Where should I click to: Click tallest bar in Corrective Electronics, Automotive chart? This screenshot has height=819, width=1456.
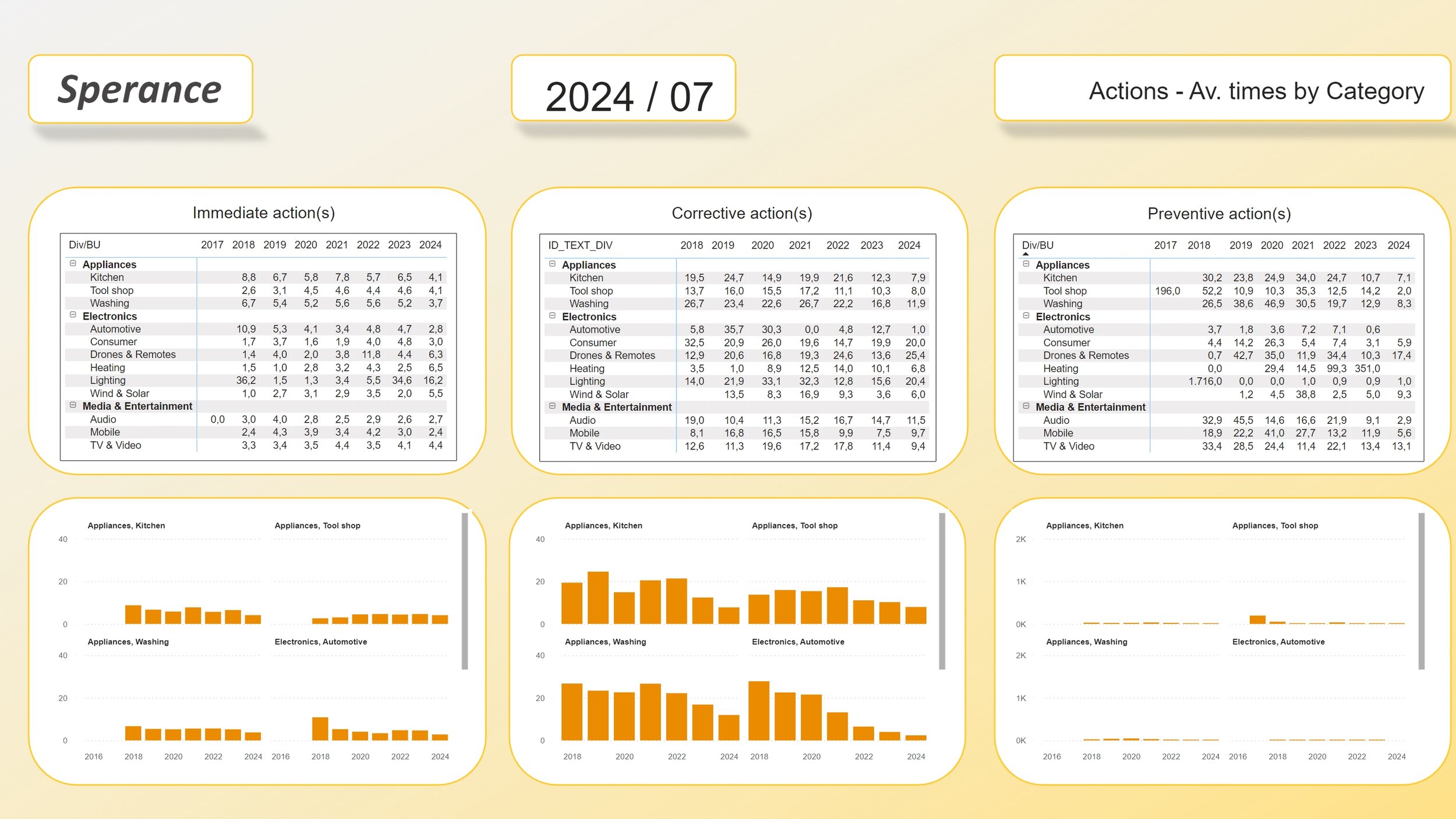coord(758,711)
